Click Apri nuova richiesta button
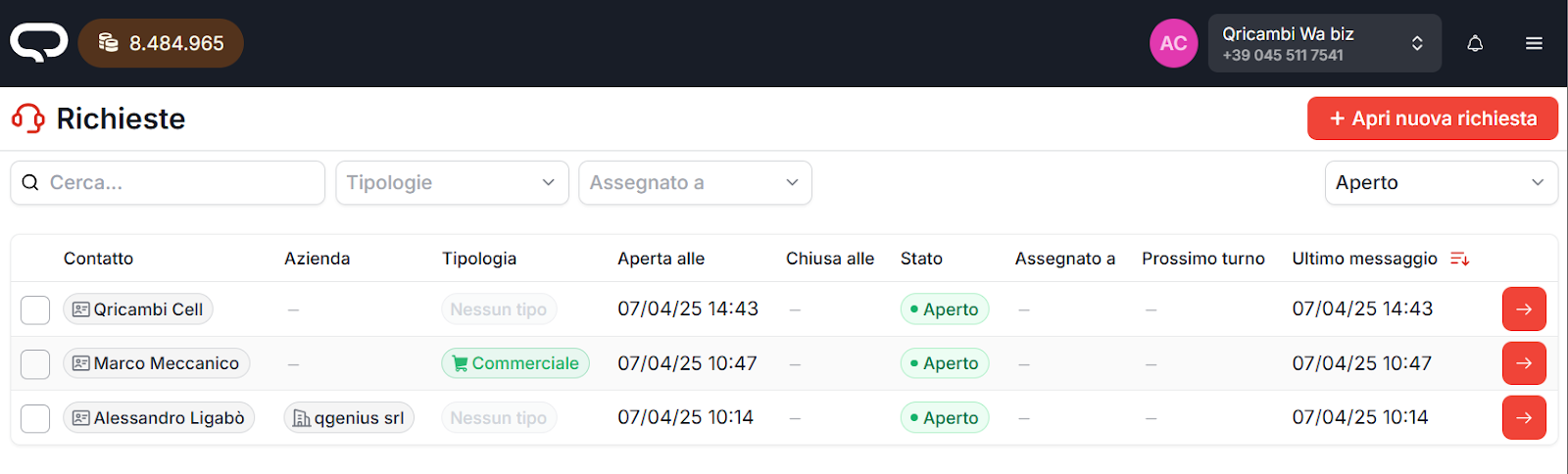The width and height of the screenshot is (1568, 474). click(1432, 118)
